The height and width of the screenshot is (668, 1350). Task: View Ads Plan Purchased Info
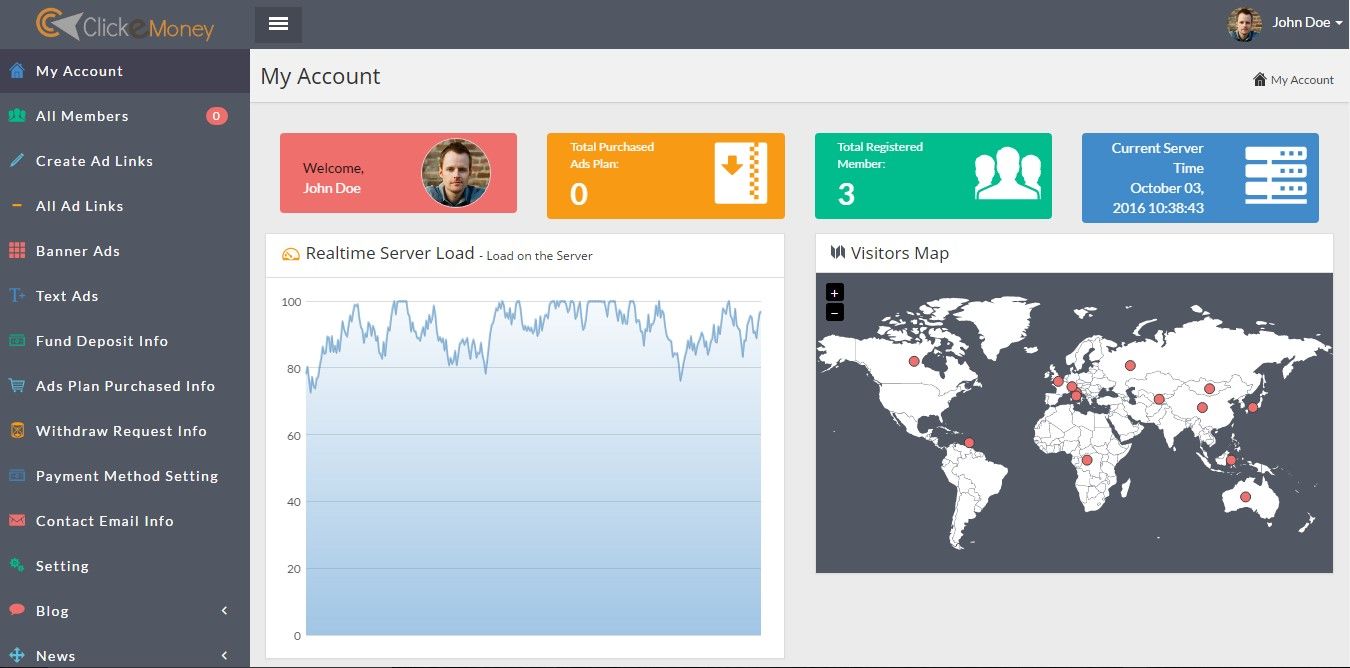click(x=125, y=386)
